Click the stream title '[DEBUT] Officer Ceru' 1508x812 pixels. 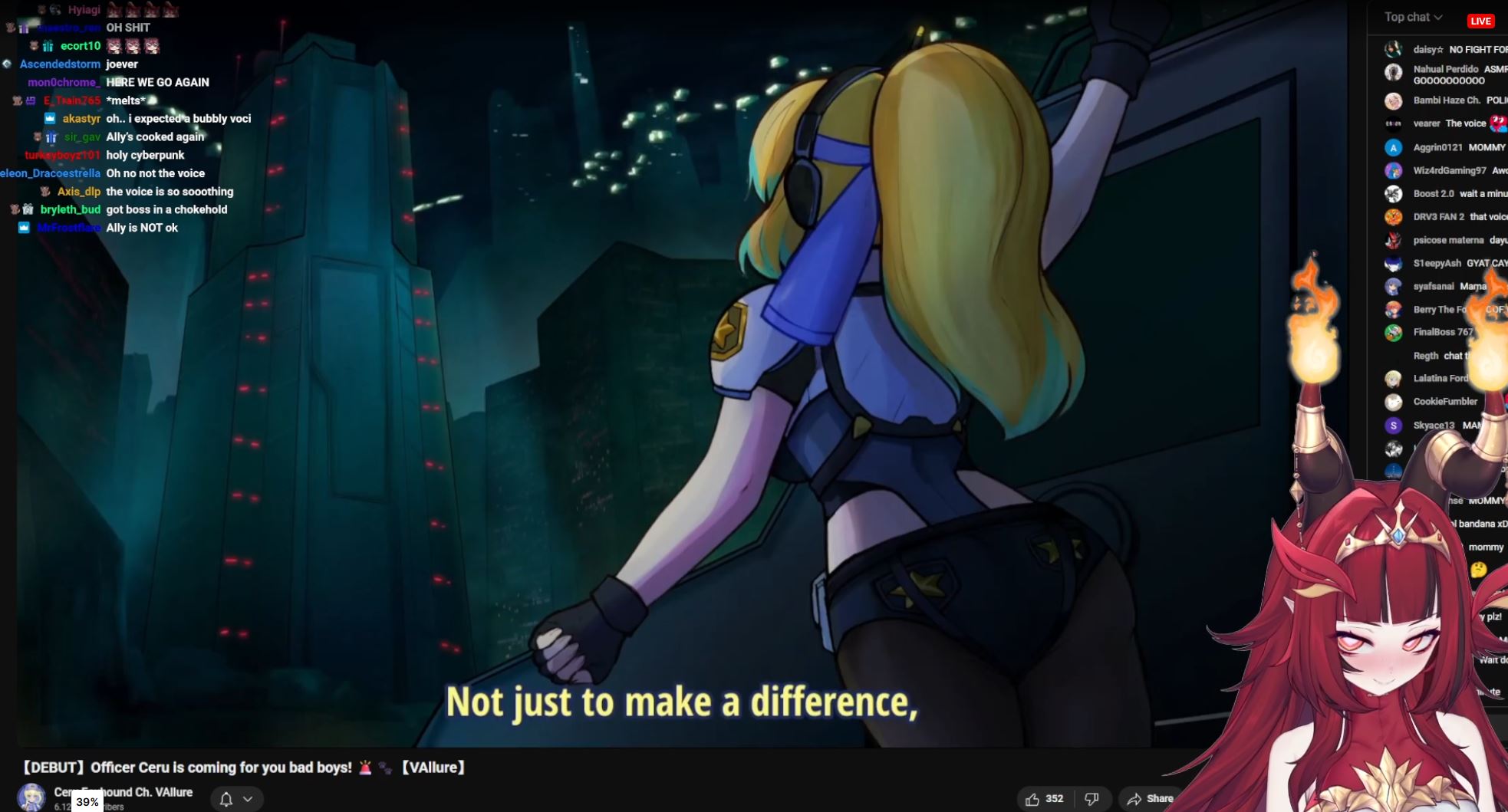pos(244,768)
